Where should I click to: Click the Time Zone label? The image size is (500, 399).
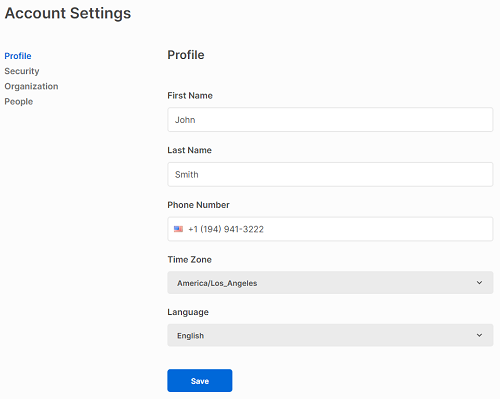coord(189,260)
